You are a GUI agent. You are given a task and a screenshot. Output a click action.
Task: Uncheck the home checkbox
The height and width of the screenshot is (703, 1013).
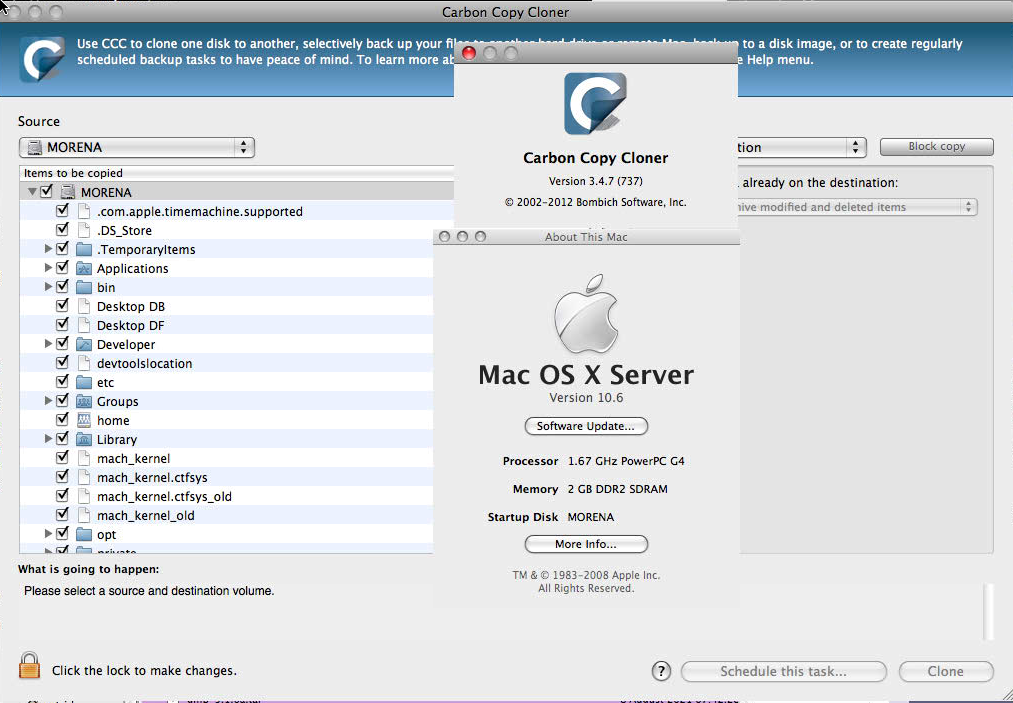point(63,419)
